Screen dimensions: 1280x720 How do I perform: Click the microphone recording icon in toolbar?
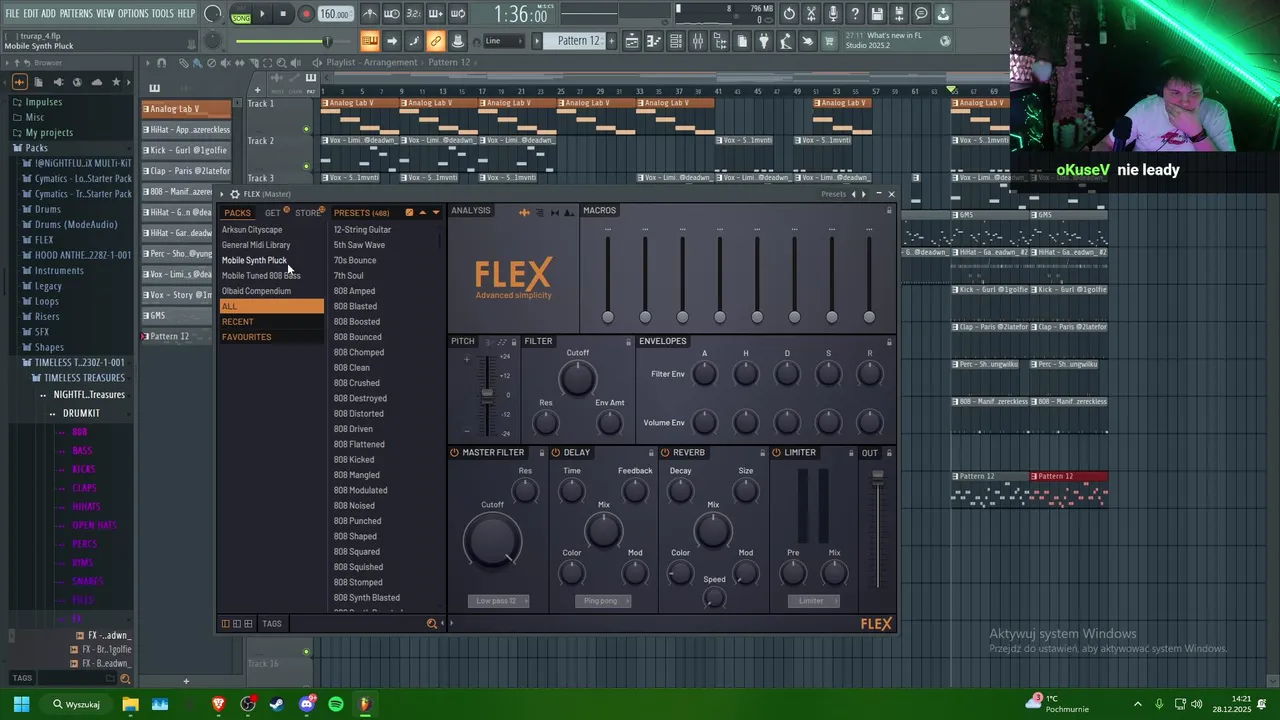point(833,14)
